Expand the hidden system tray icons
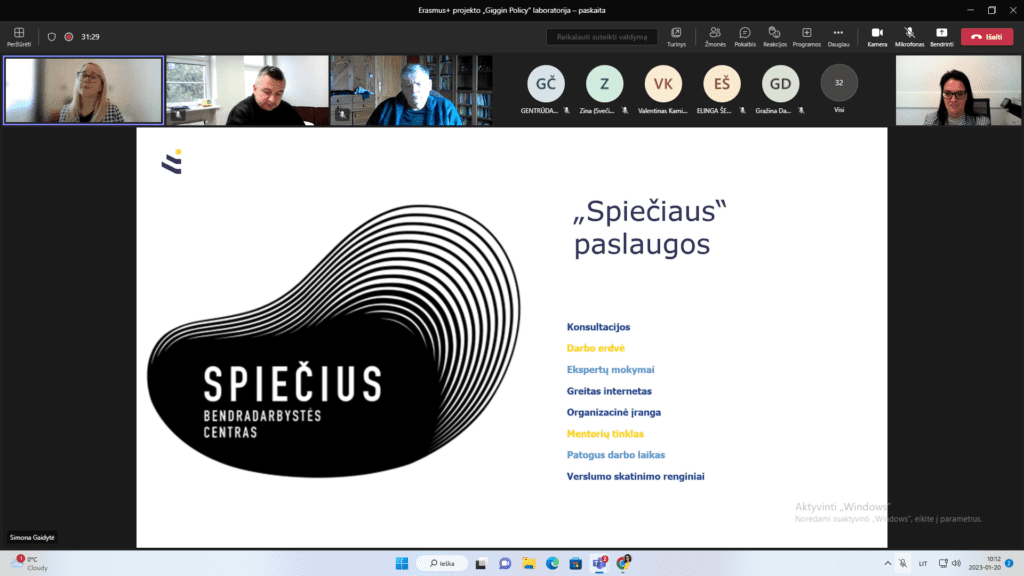The height and width of the screenshot is (576, 1024). (888, 564)
